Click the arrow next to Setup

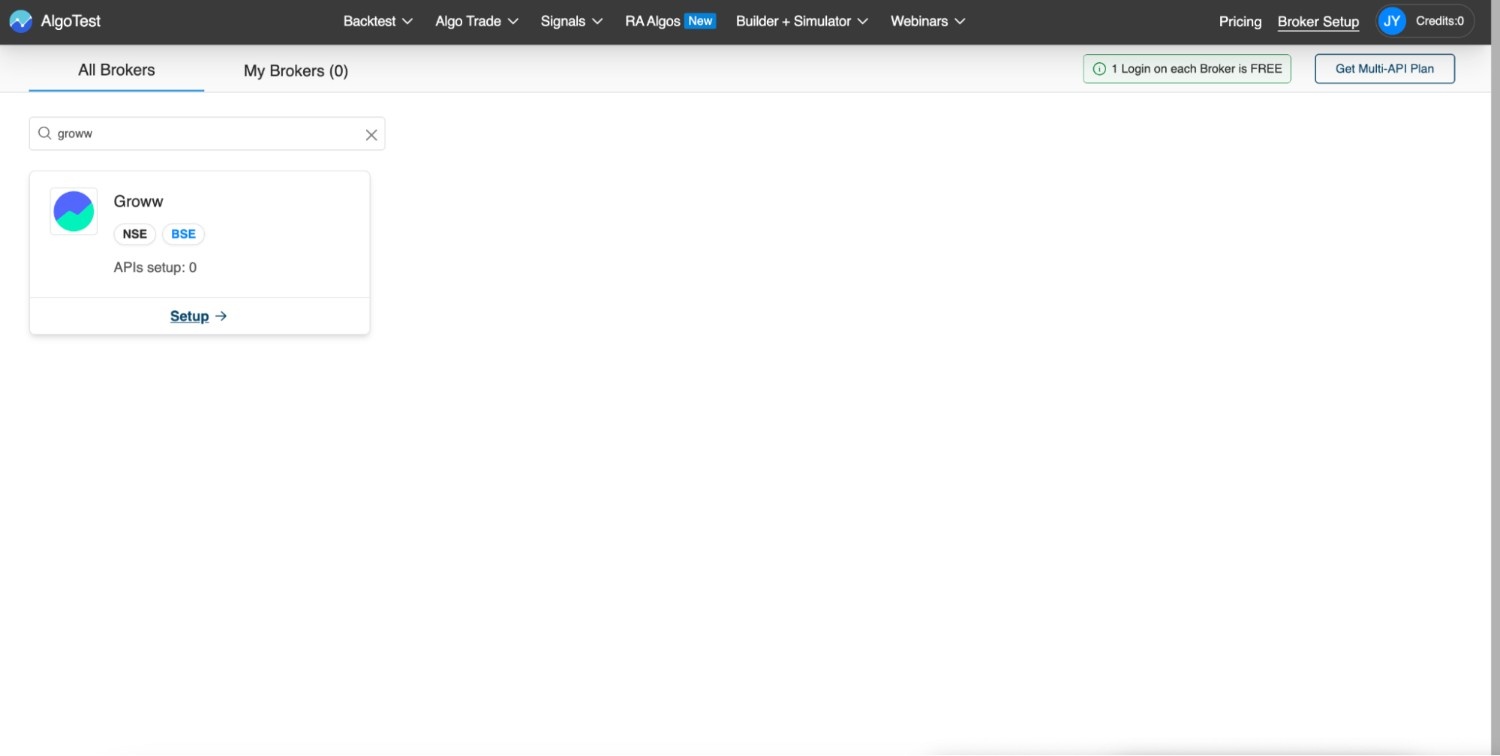[221, 316]
